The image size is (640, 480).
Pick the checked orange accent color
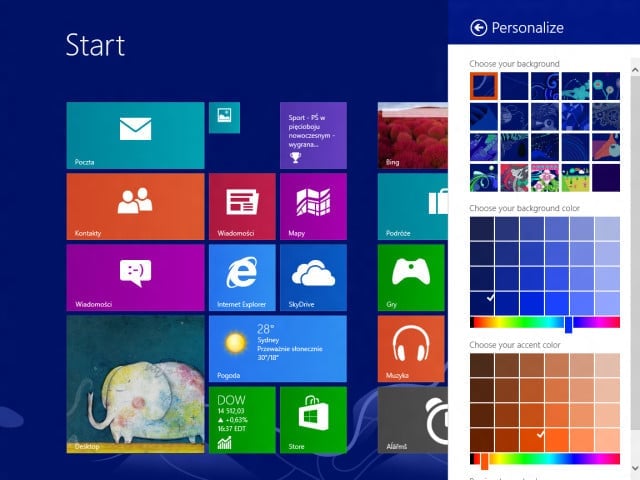click(532, 440)
